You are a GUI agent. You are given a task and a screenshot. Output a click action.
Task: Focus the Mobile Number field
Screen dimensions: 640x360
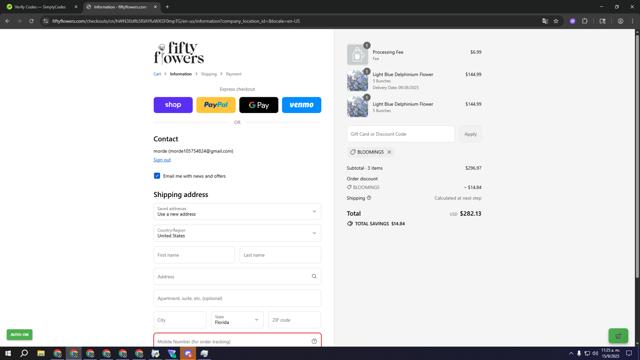237,341
